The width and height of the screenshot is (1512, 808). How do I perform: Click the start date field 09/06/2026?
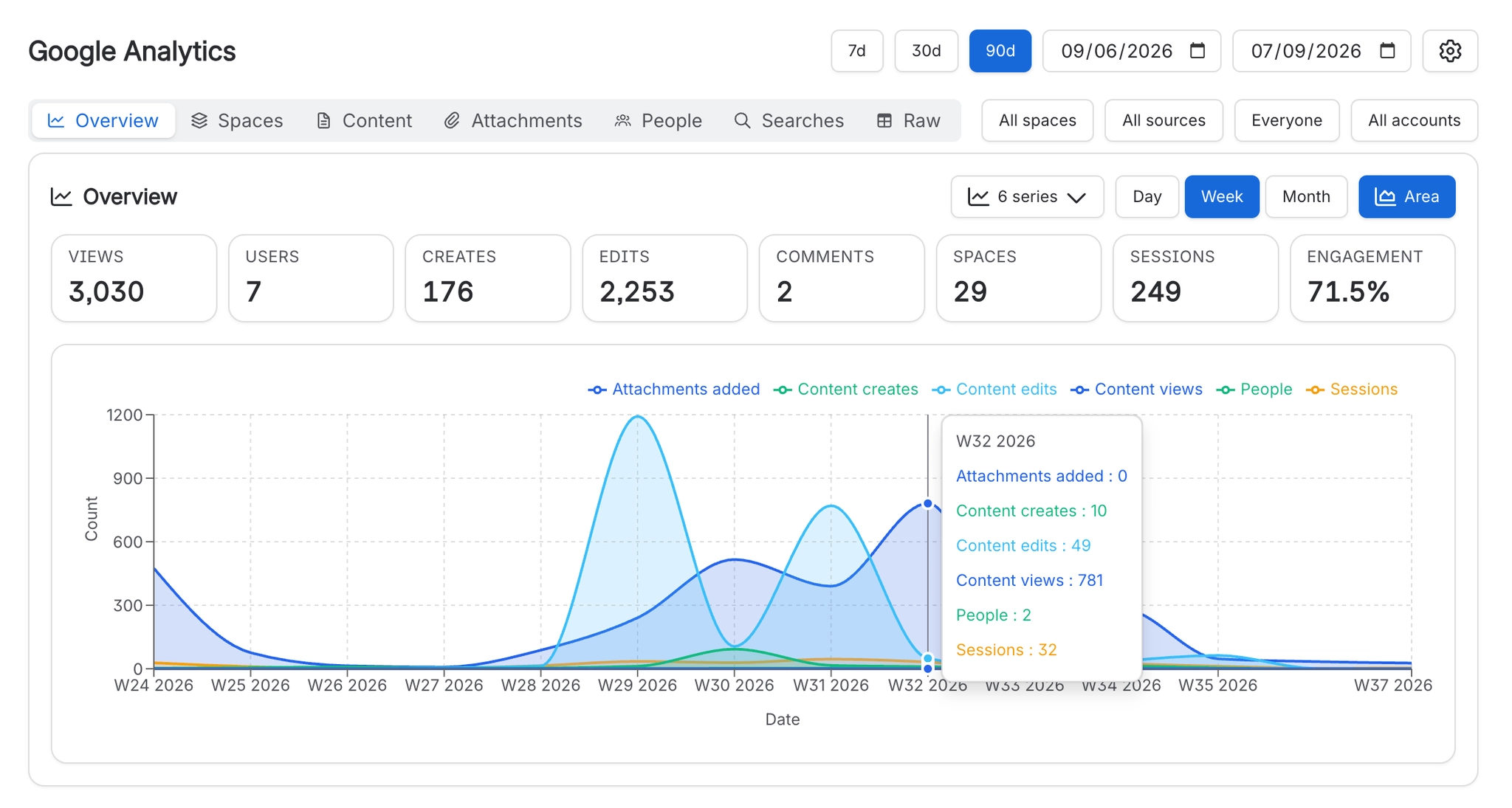[1132, 51]
